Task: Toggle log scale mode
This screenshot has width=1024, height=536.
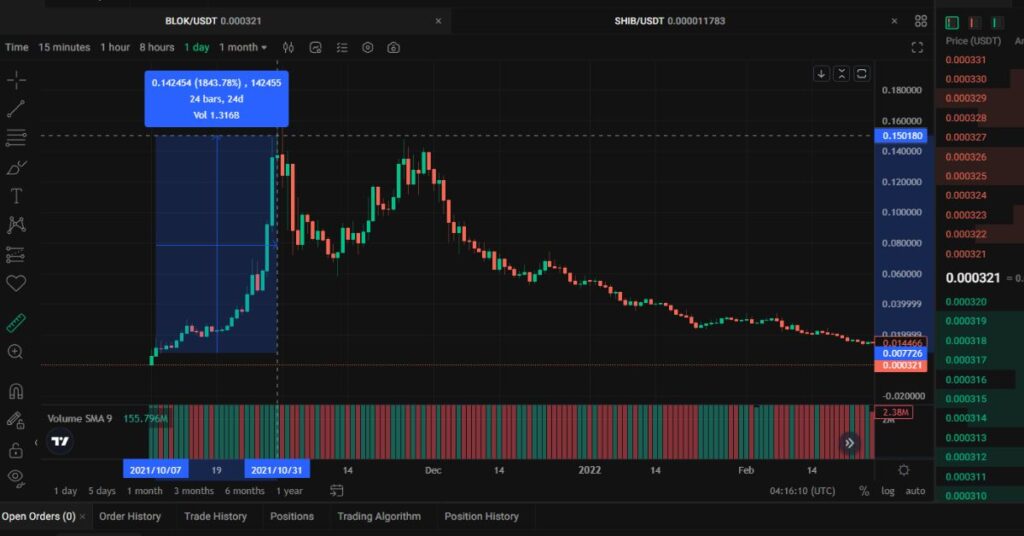Action: (x=888, y=491)
